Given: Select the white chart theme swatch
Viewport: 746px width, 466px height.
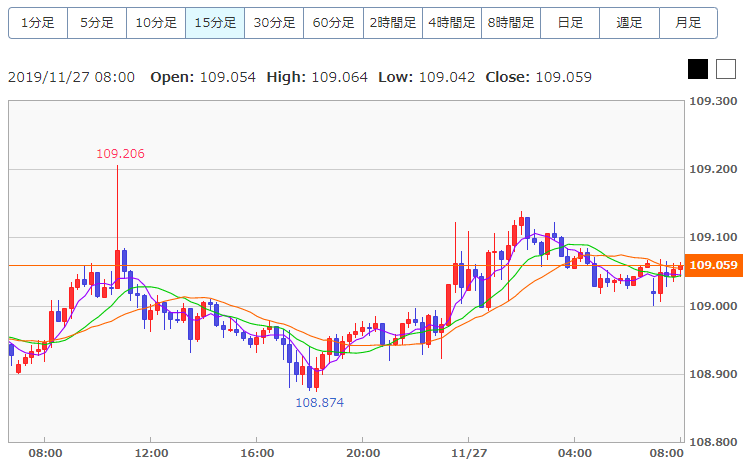Looking at the screenshot, I should pyautogui.click(x=726, y=69).
